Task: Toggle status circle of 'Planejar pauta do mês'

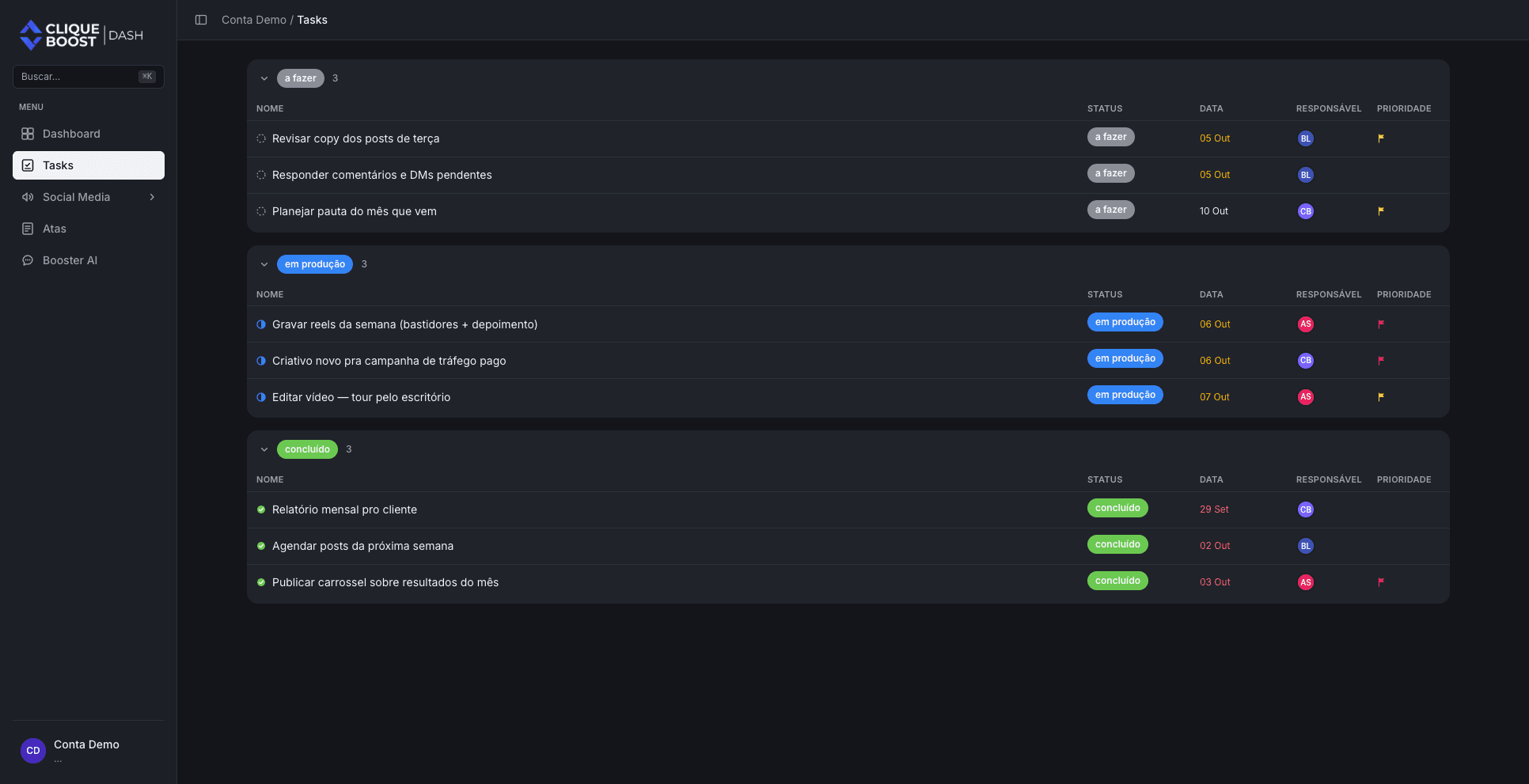Action: tap(261, 211)
